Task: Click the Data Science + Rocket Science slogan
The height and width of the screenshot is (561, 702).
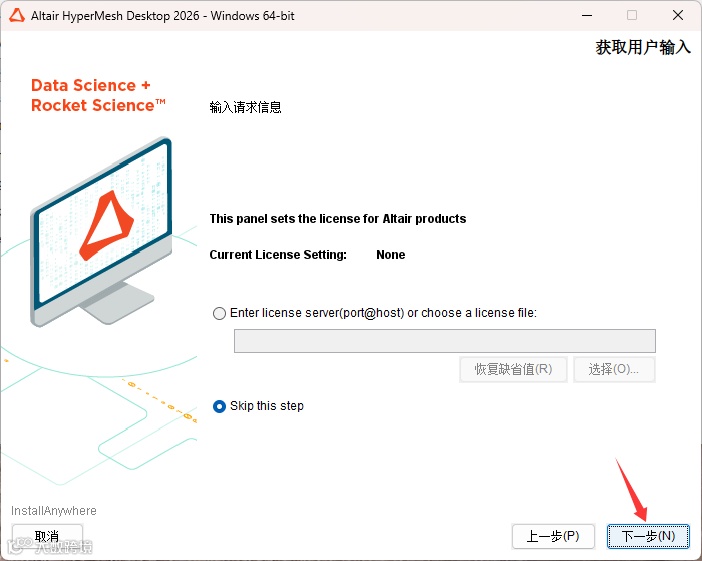Action: coord(98,95)
